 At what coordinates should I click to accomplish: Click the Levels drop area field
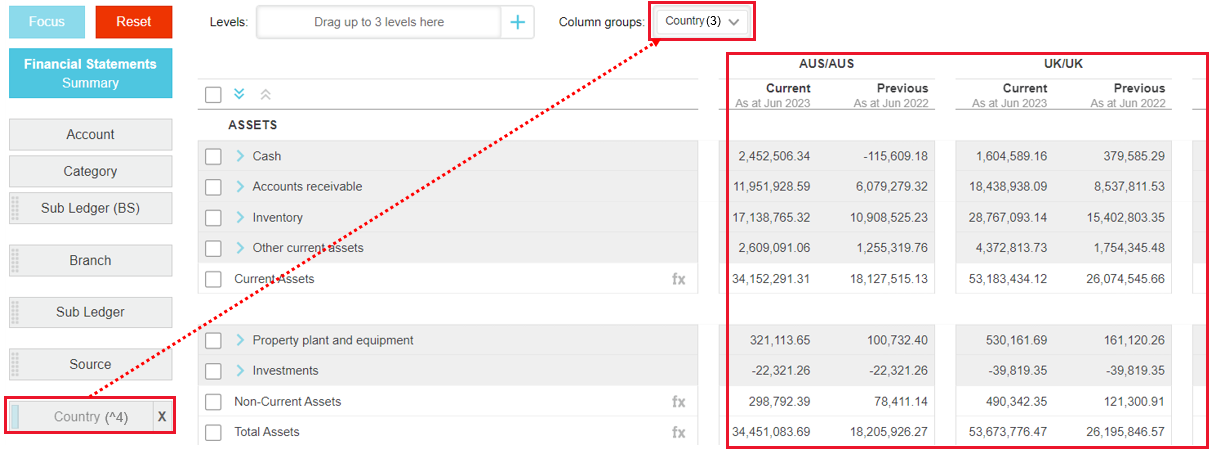point(379,22)
